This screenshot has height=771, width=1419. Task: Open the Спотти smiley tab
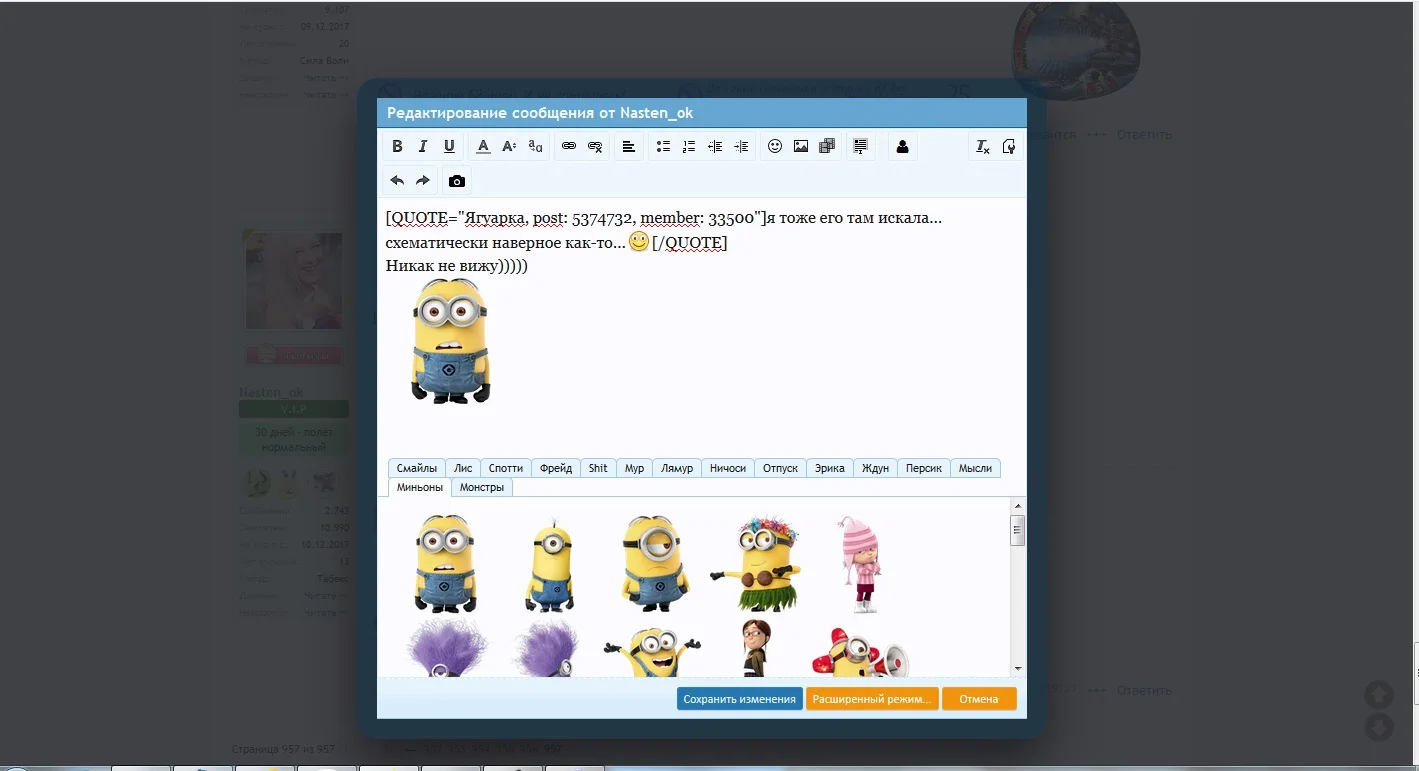click(x=506, y=468)
